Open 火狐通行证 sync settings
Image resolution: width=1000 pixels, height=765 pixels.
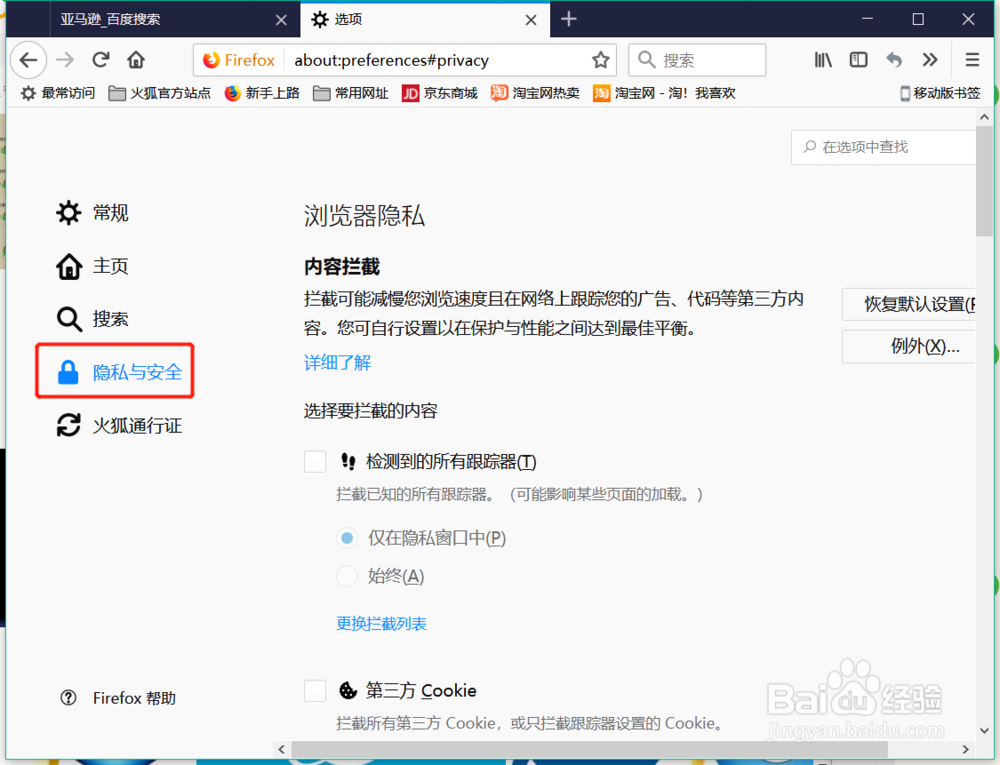(x=67, y=425)
